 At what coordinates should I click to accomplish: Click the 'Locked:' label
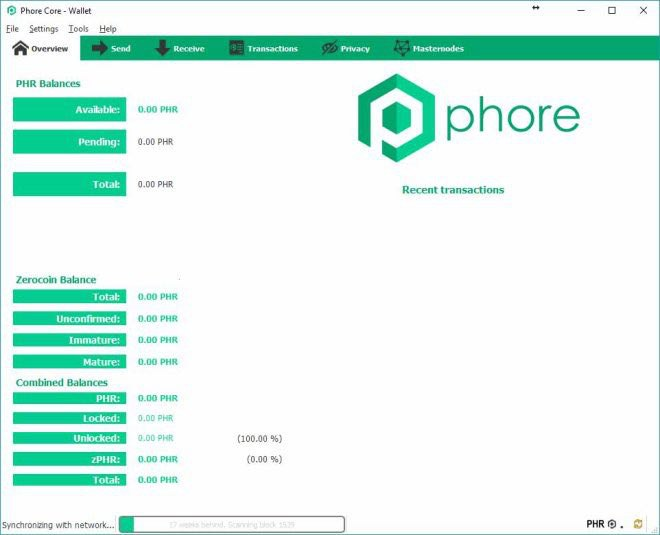tap(69, 418)
